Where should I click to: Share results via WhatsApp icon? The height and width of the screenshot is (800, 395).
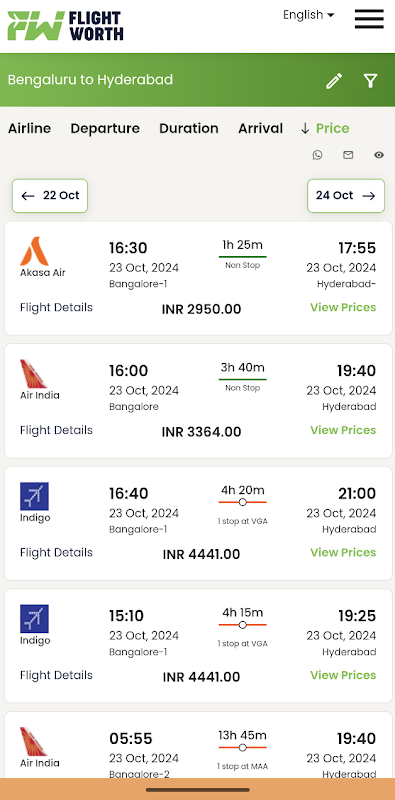(x=317, y=155)
